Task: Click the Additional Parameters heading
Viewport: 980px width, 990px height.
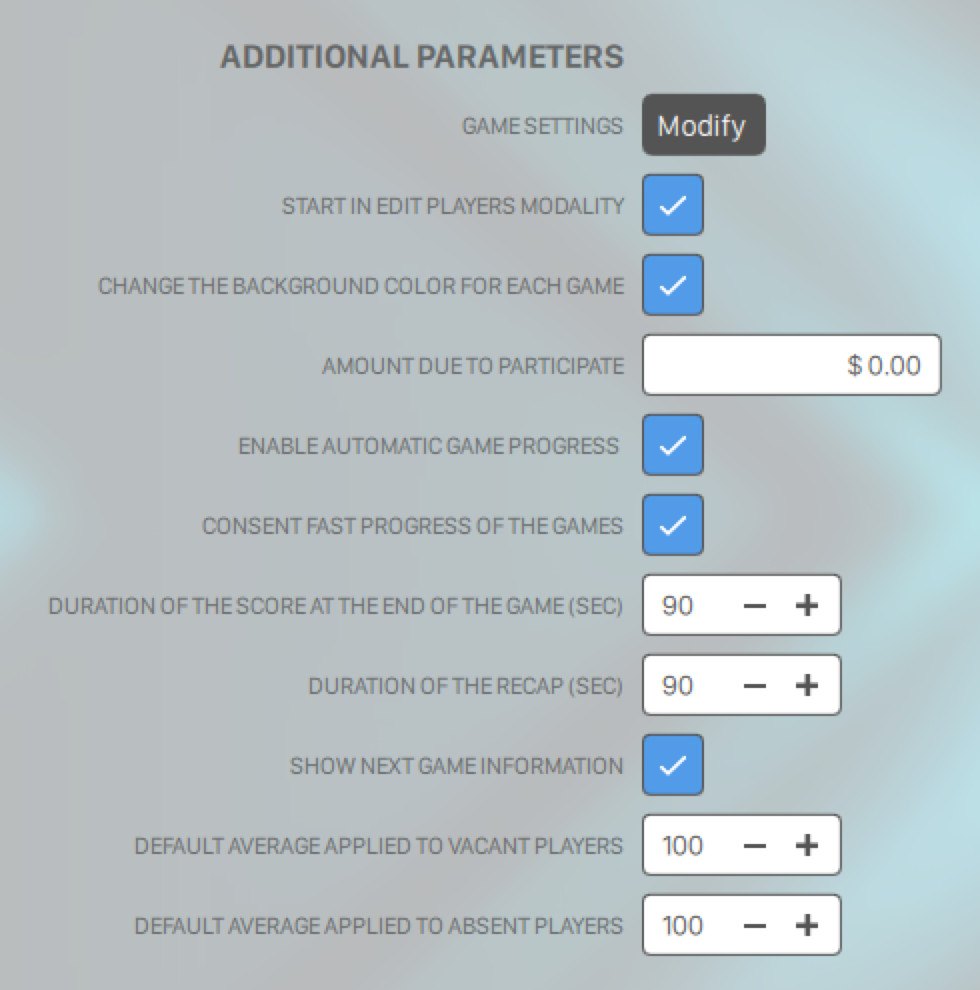Action: [x=421, y=56]
